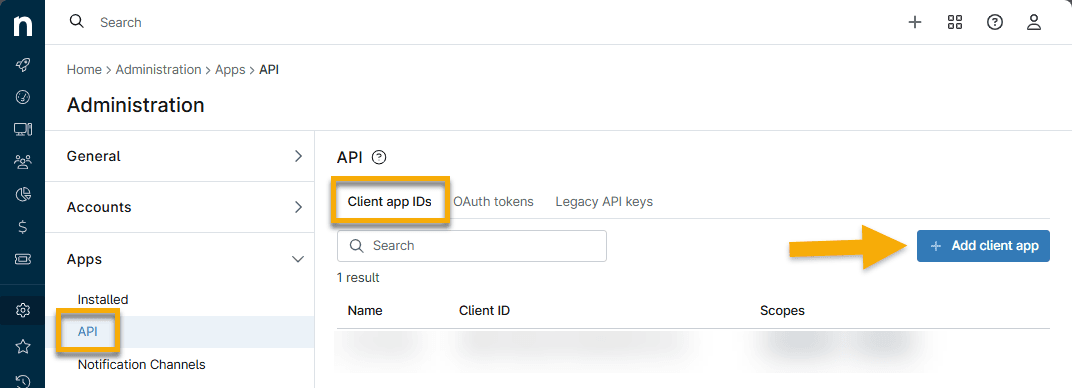Open the ticket sidebar icon
1072x388 pixels.
pyautogui.click(x=23, y=260)
